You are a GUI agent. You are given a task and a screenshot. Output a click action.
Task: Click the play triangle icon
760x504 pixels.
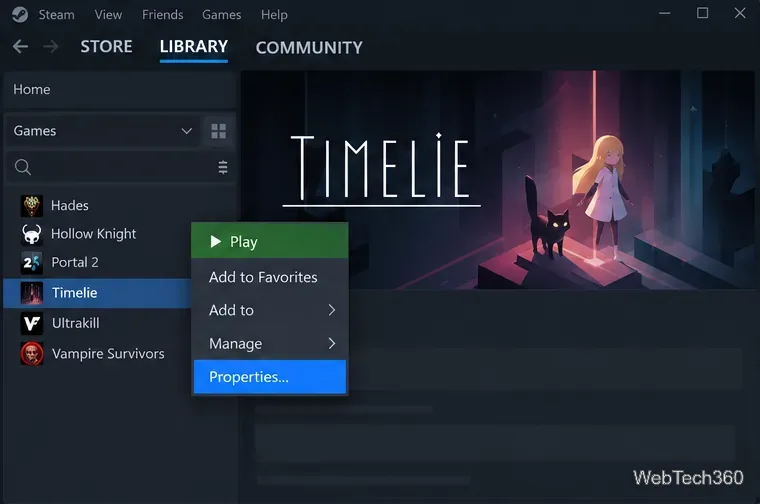coord(216,241)
